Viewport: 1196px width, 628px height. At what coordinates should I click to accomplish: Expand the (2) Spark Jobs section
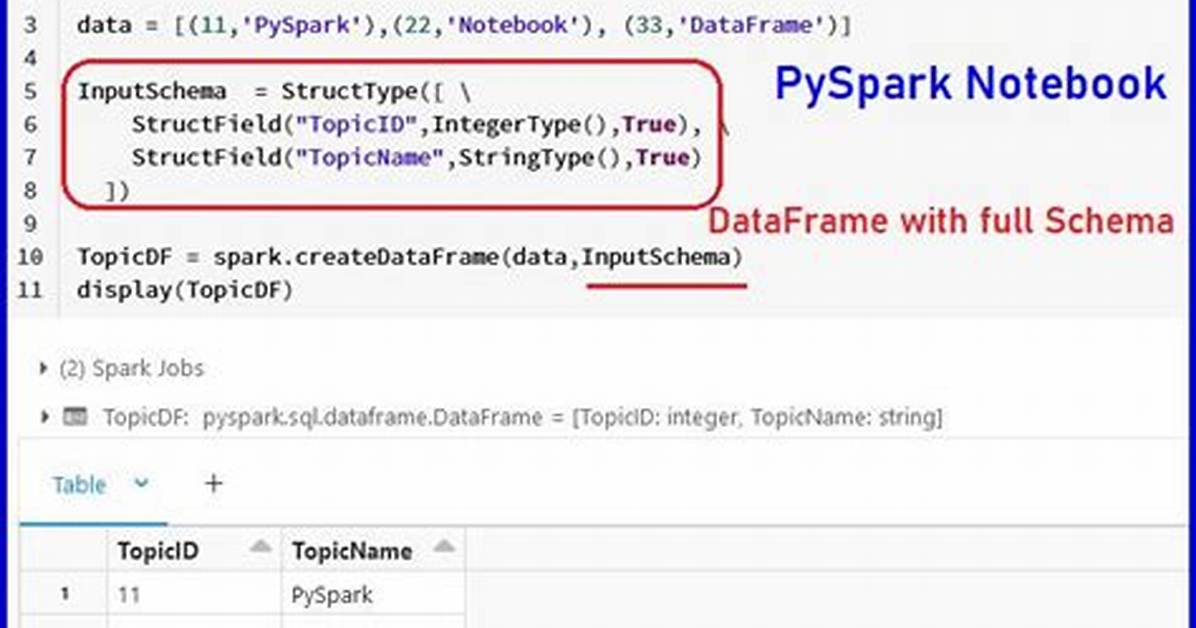pyautogui.click(x=44, y=369)
